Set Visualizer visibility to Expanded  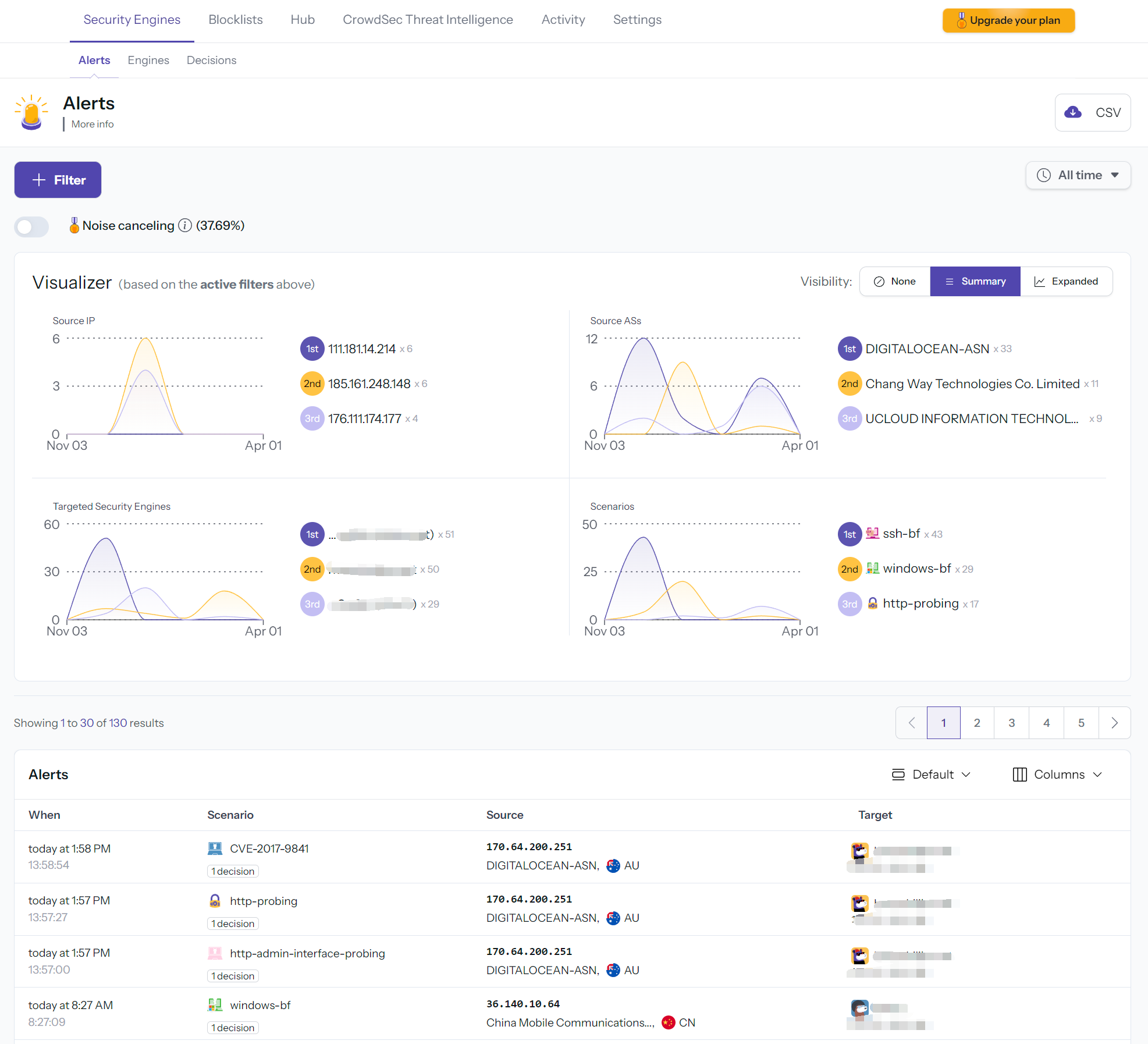pyautogui.click(x=1066, y=281)
